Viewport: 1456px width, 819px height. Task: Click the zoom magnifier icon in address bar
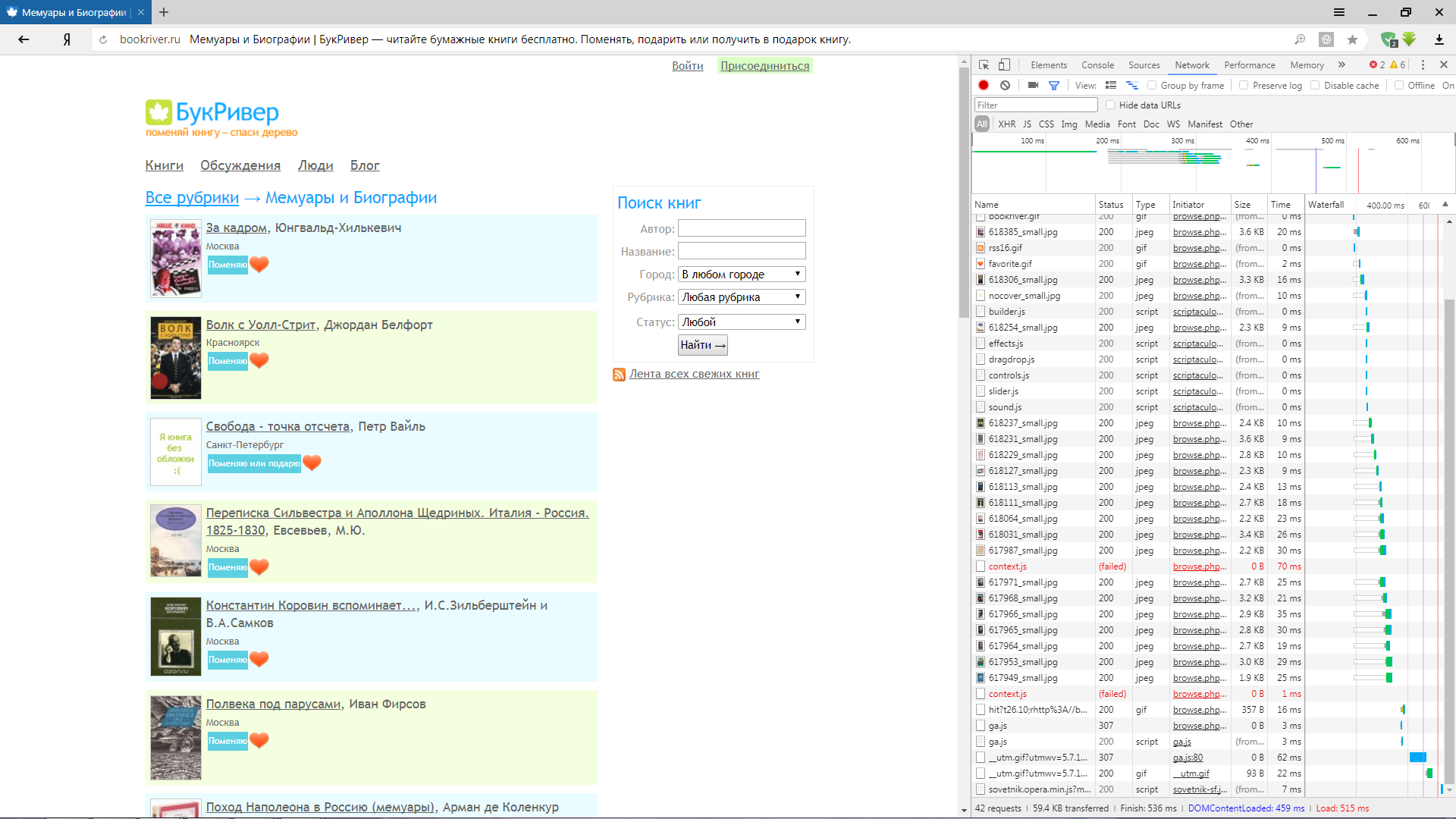tap(1300, 39)
